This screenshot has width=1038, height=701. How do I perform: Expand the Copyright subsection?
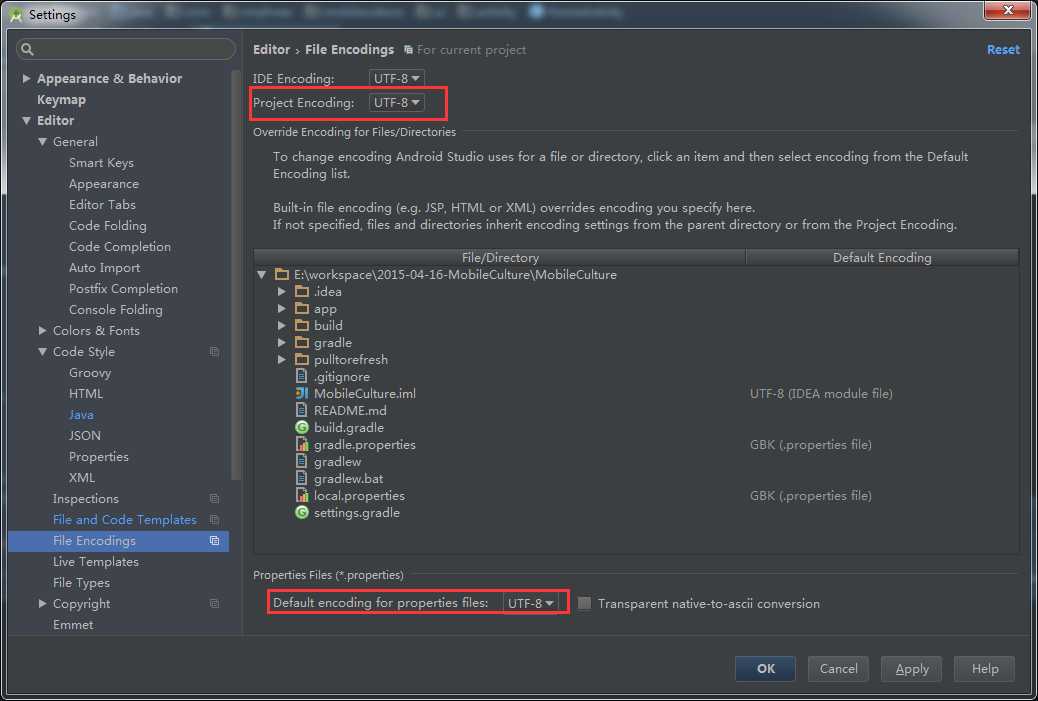[x=42, y=604]
